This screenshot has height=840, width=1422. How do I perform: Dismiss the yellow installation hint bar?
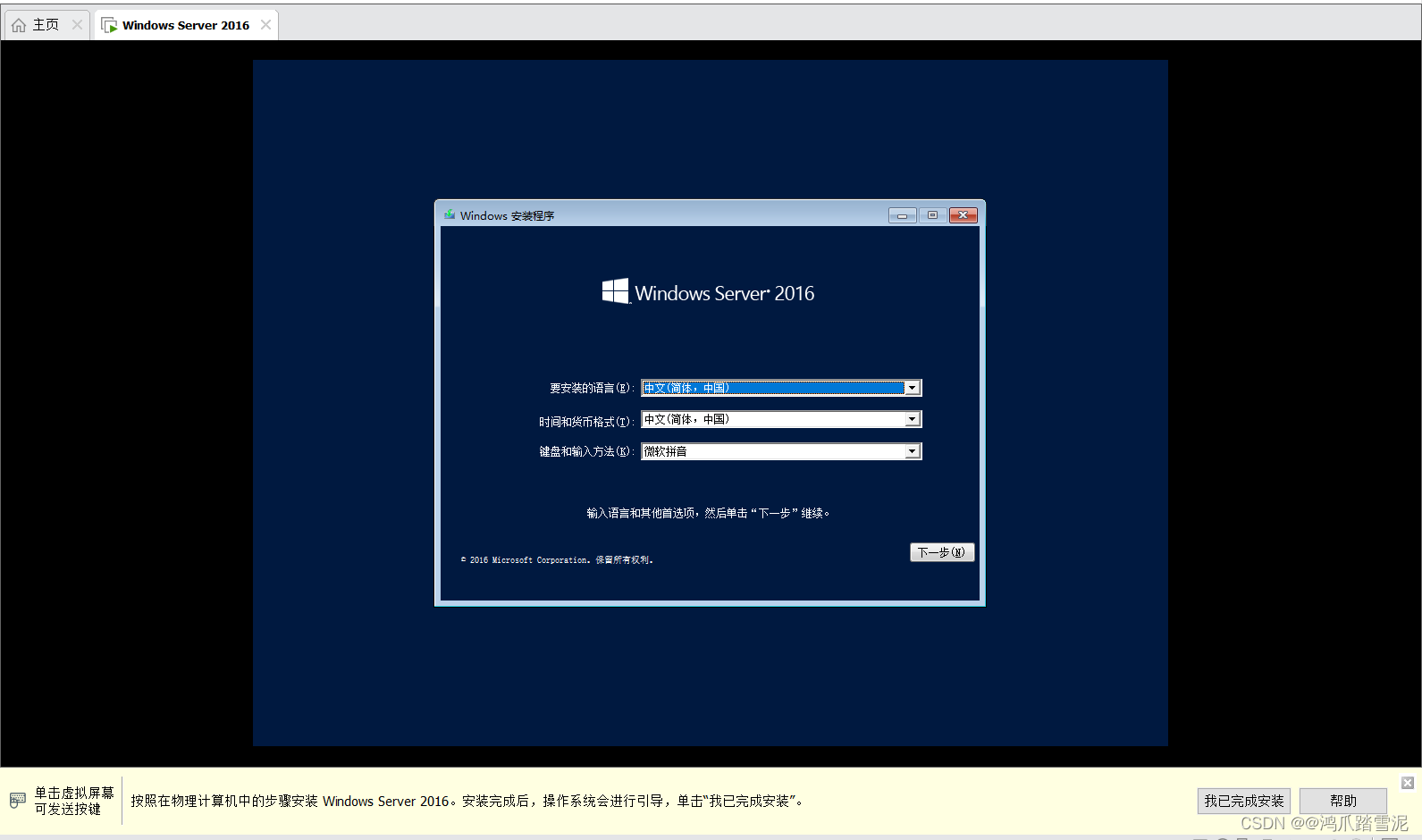[1408, 783]
